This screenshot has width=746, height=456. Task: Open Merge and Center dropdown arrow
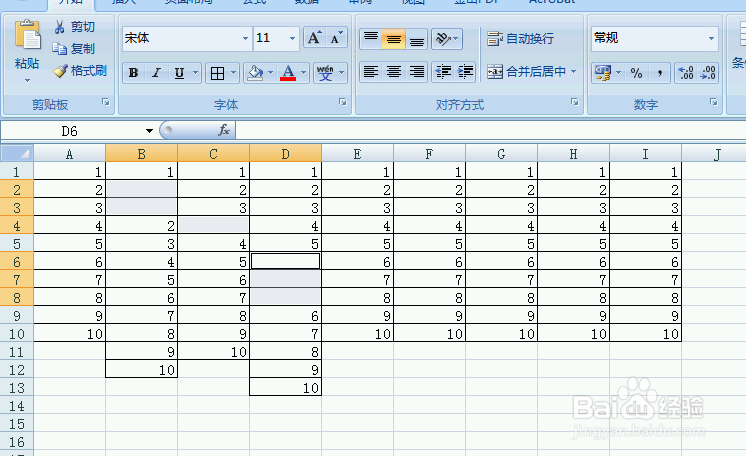(x=573, y=72)
